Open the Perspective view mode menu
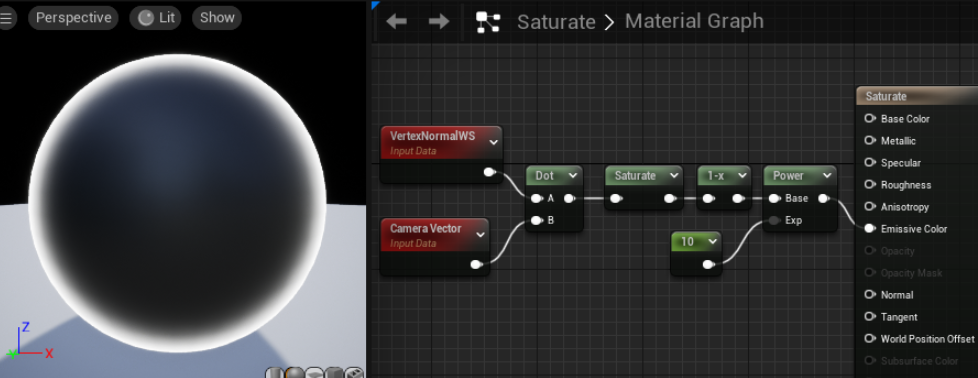 pyautogui.click(x=73, y=17)
